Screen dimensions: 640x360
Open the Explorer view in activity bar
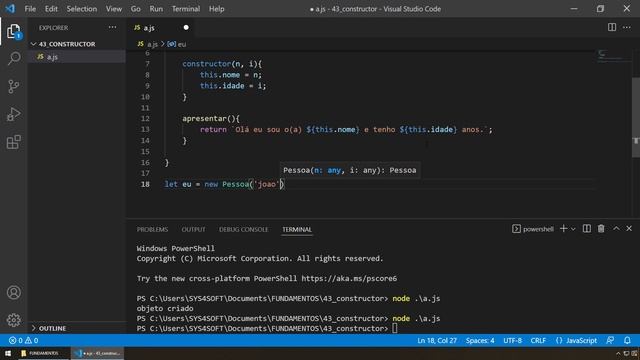13,32
